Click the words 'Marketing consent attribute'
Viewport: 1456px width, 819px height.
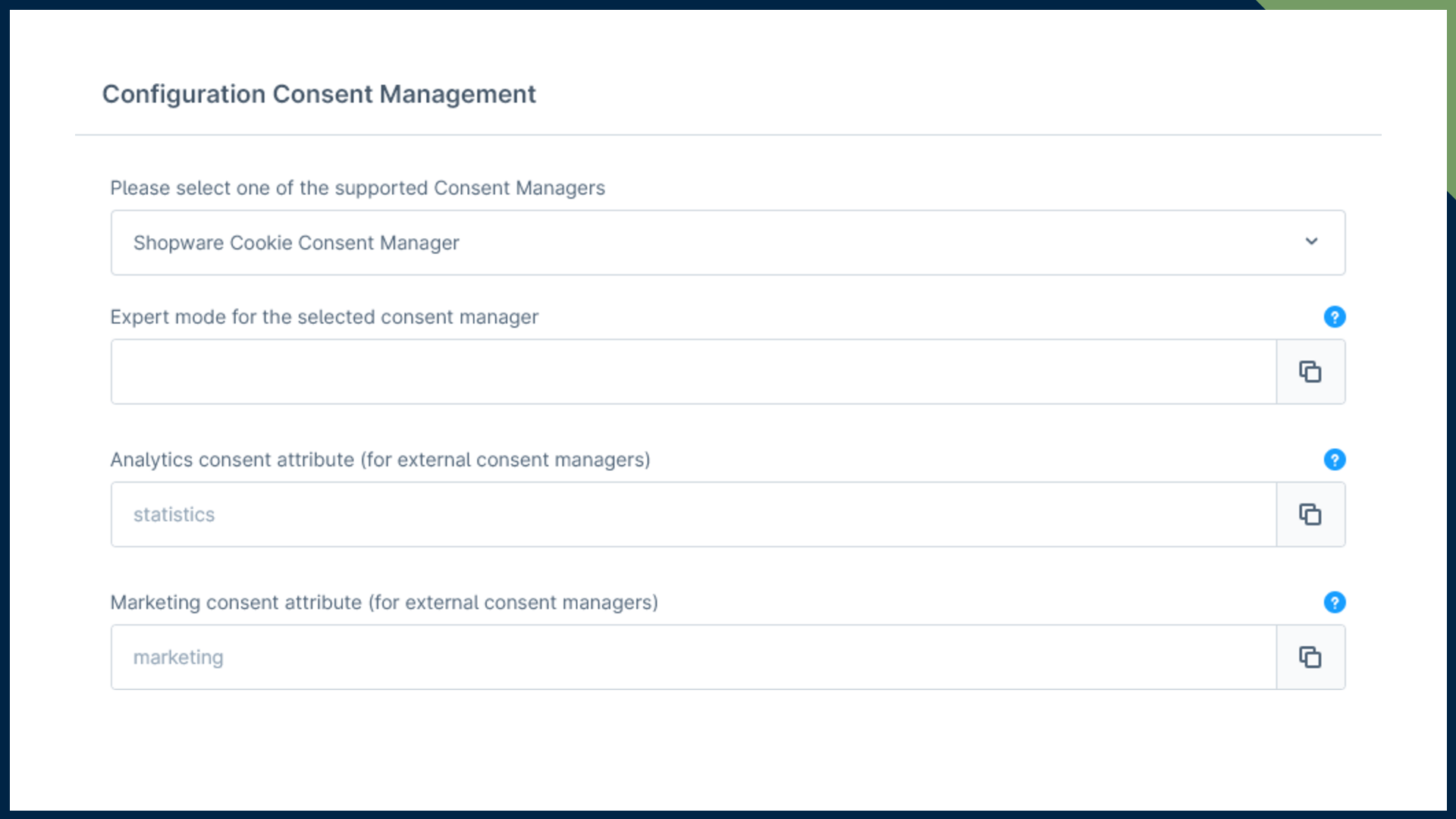point(236,602)
